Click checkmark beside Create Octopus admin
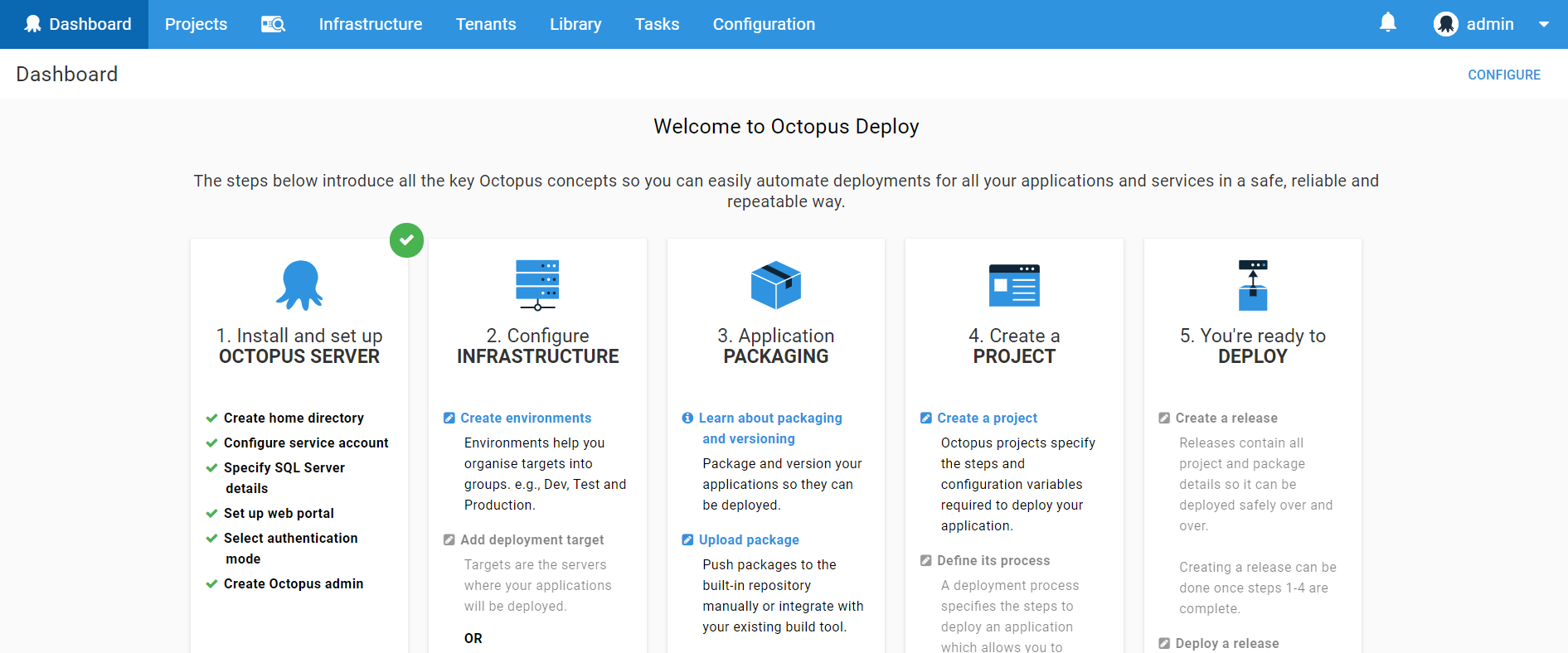 point(211,584)
